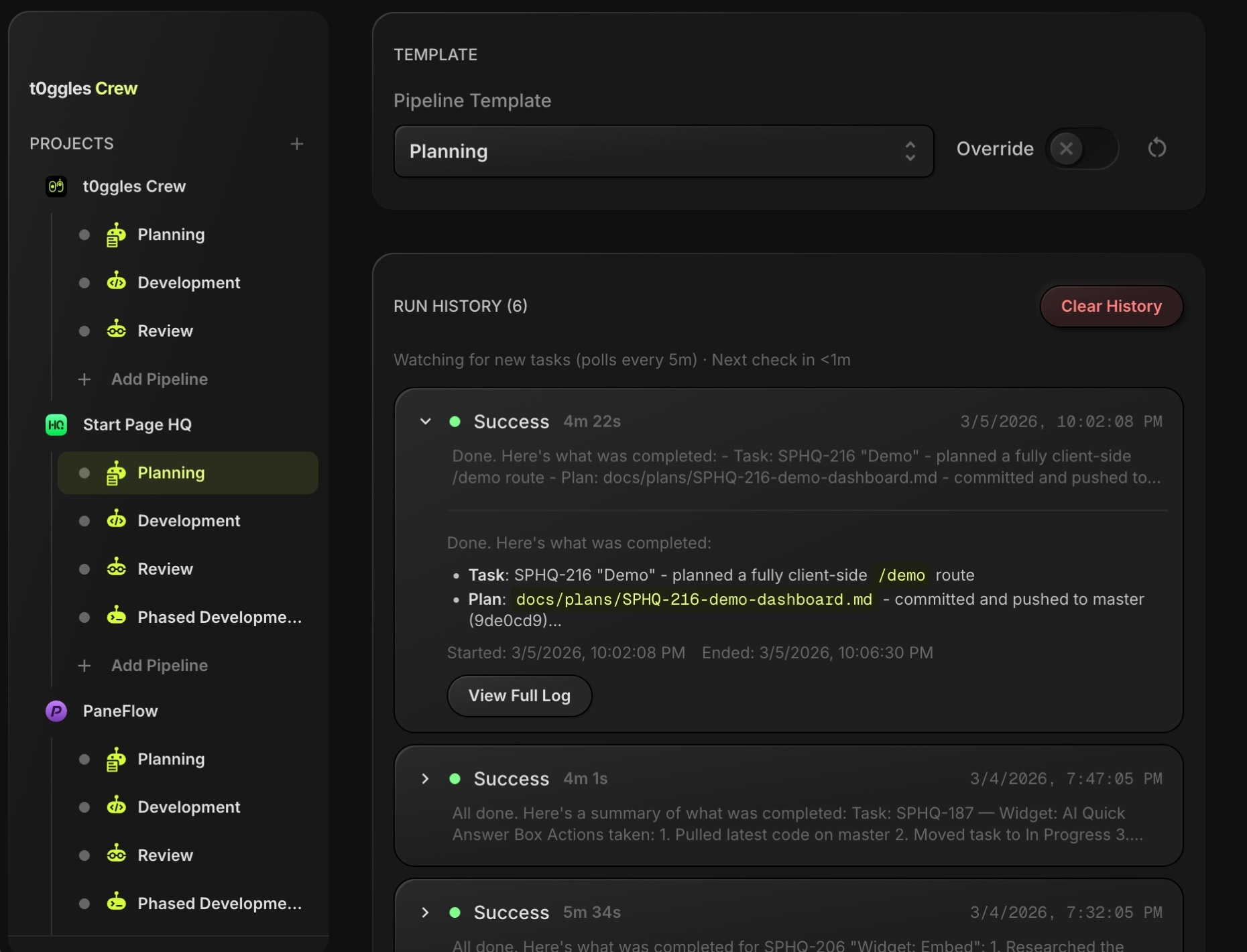Expand the 7:32:05 PM success run

pyautogui.click(x=425, y=913)
